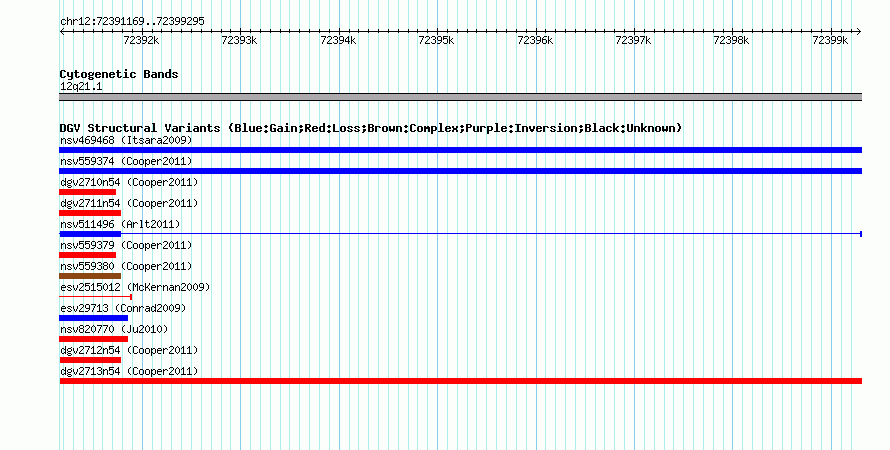This screenshot has width=890, height=450.
Task: Open the nsv559374 (Cooper2011) variant label
Action: point(126,161)
